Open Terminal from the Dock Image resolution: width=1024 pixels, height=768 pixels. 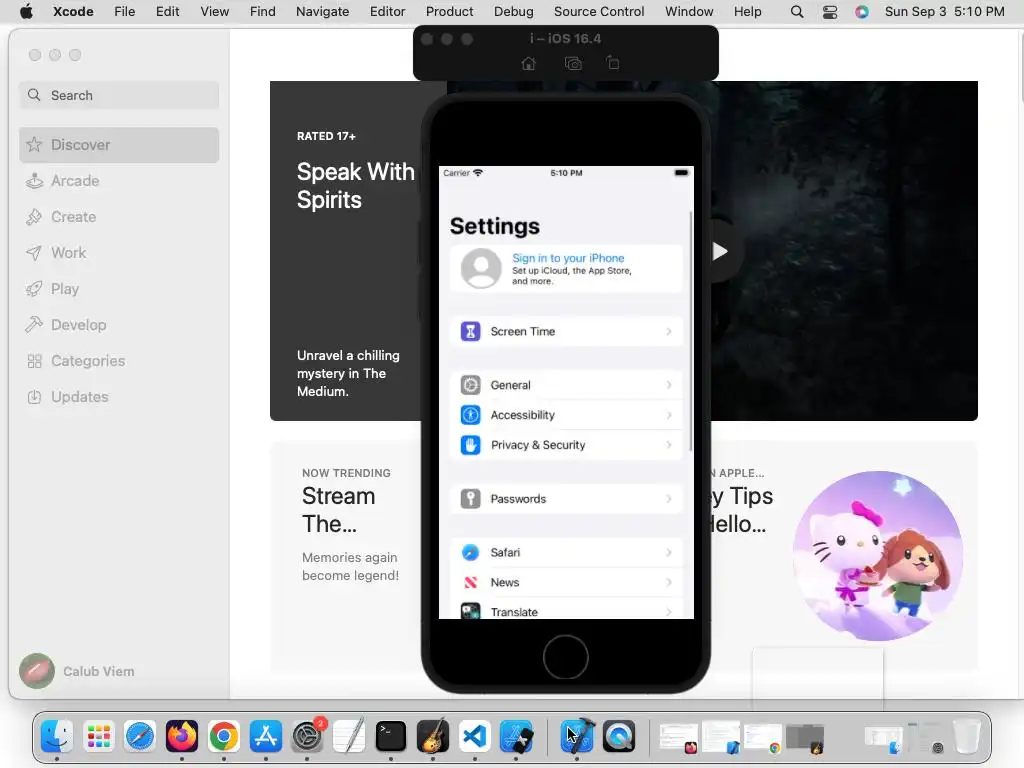[391, 737]
